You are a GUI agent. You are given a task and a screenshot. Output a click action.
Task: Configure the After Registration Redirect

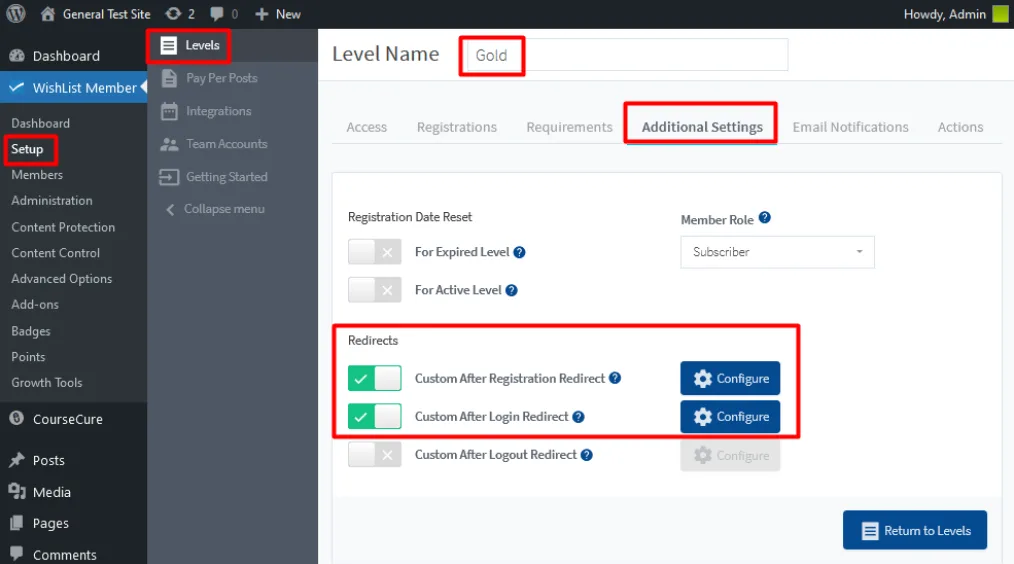pos(730,378)
